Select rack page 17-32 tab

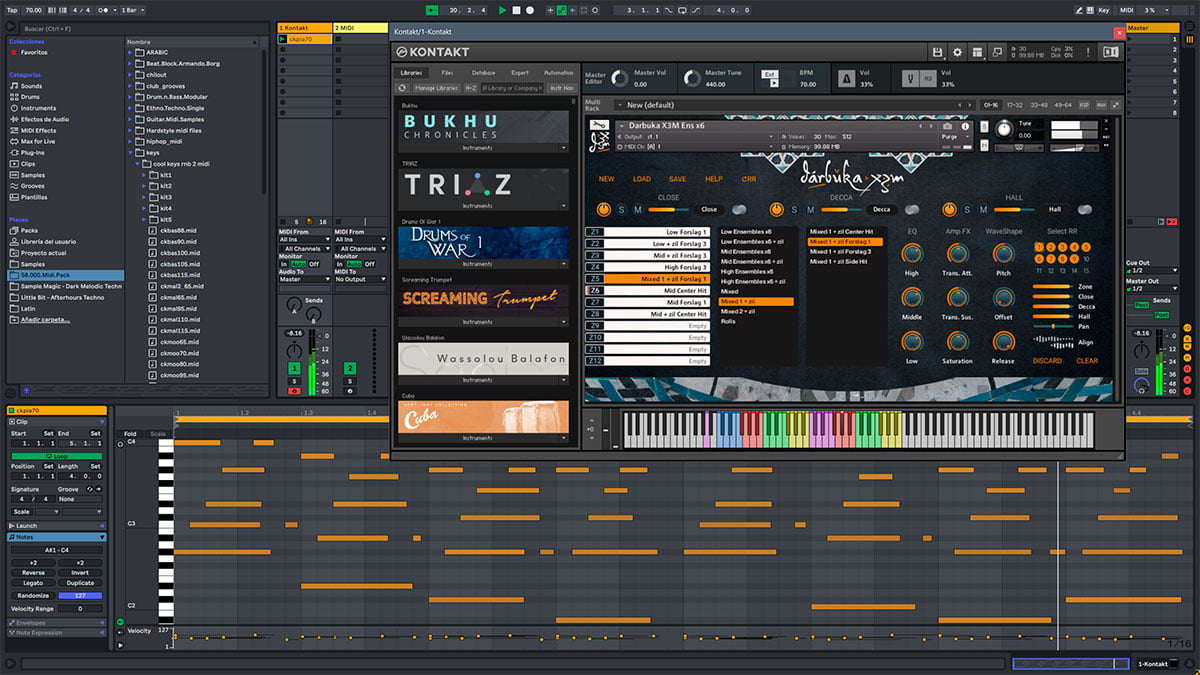(x=1014, y=104)
